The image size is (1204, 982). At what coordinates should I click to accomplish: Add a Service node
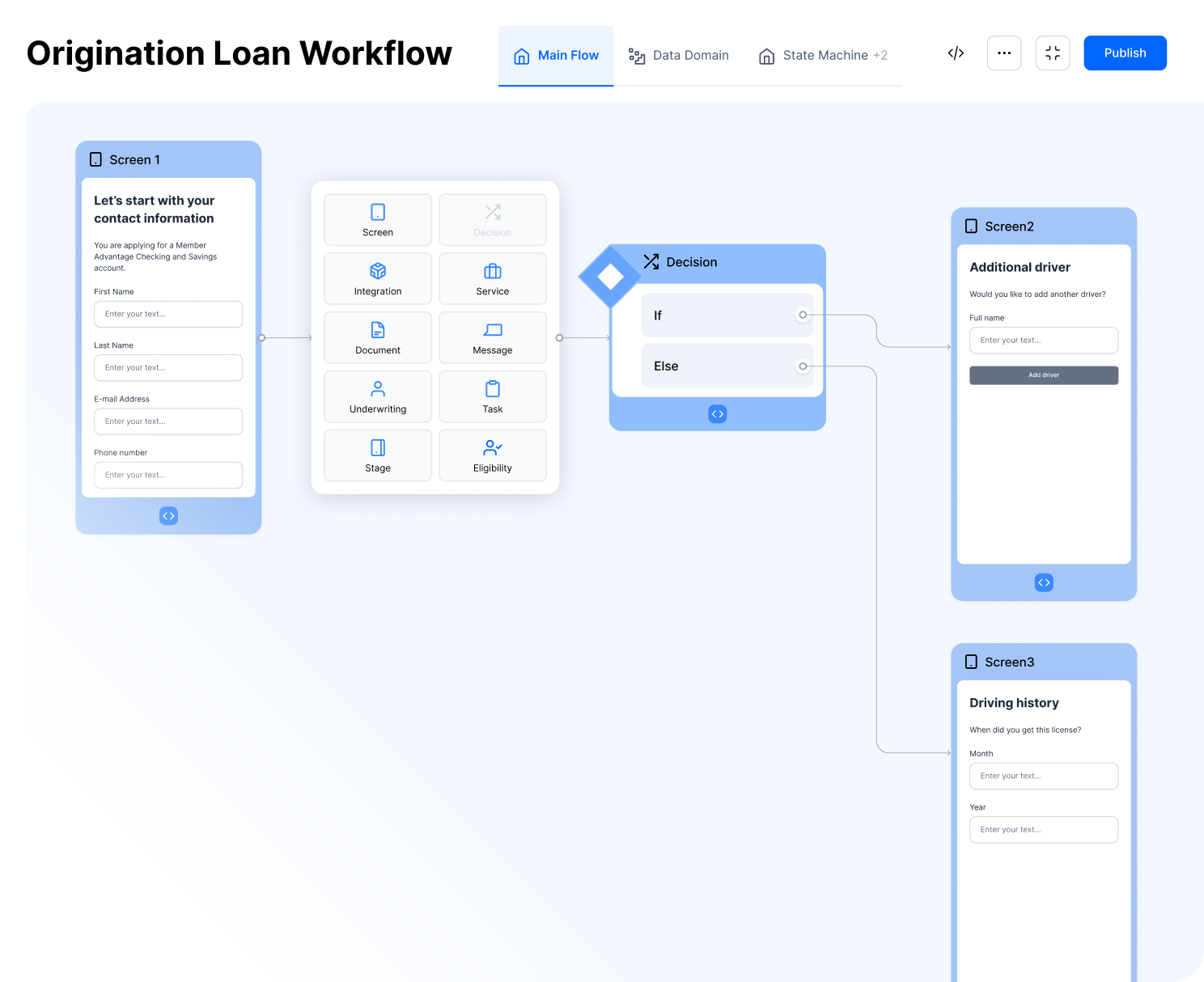point(492,278)
